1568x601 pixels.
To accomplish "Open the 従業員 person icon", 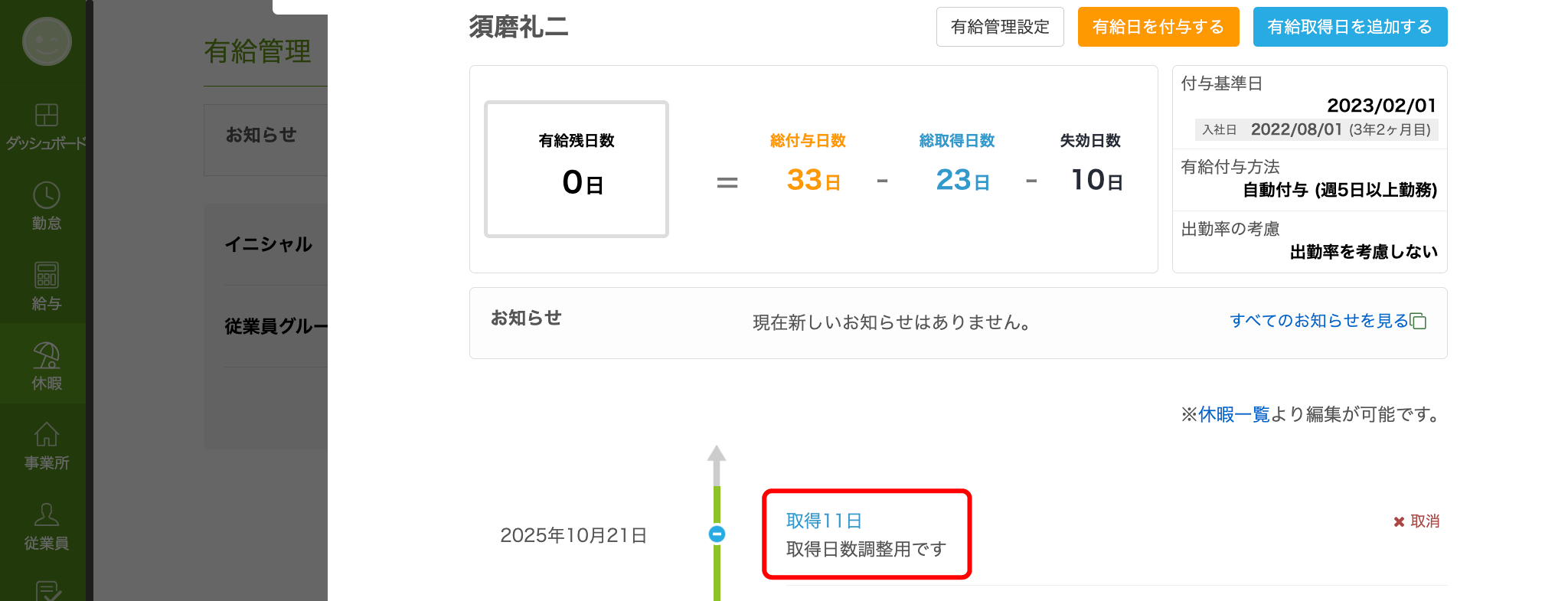I will coord(47,515).
